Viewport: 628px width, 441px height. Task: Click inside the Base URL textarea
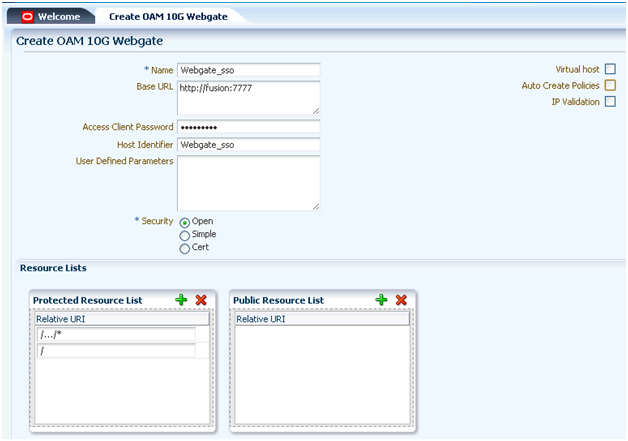(x=249, y=98)
